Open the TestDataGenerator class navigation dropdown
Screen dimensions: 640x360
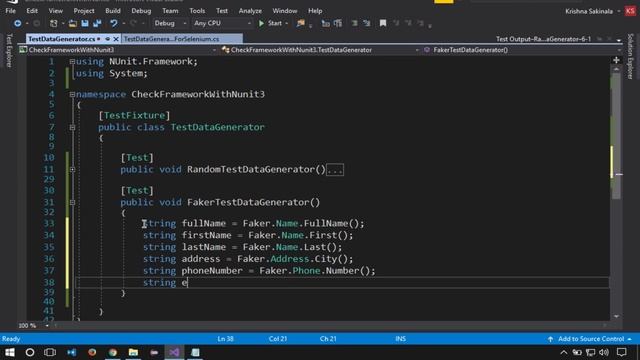(x=320, y=50)
